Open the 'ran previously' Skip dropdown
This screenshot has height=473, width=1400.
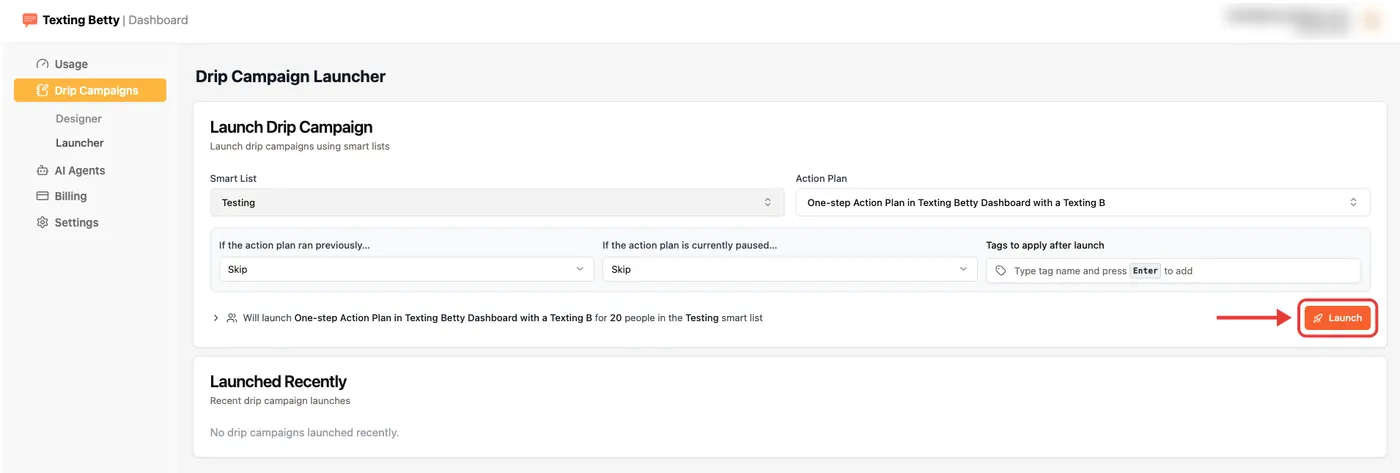click(x=406, y=269)
